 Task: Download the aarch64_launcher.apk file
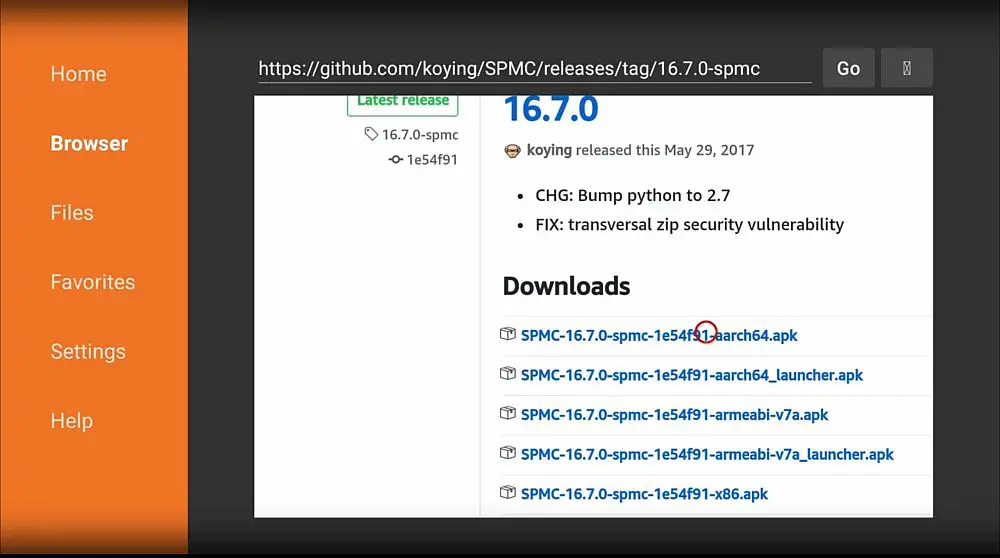pos(691,375)
